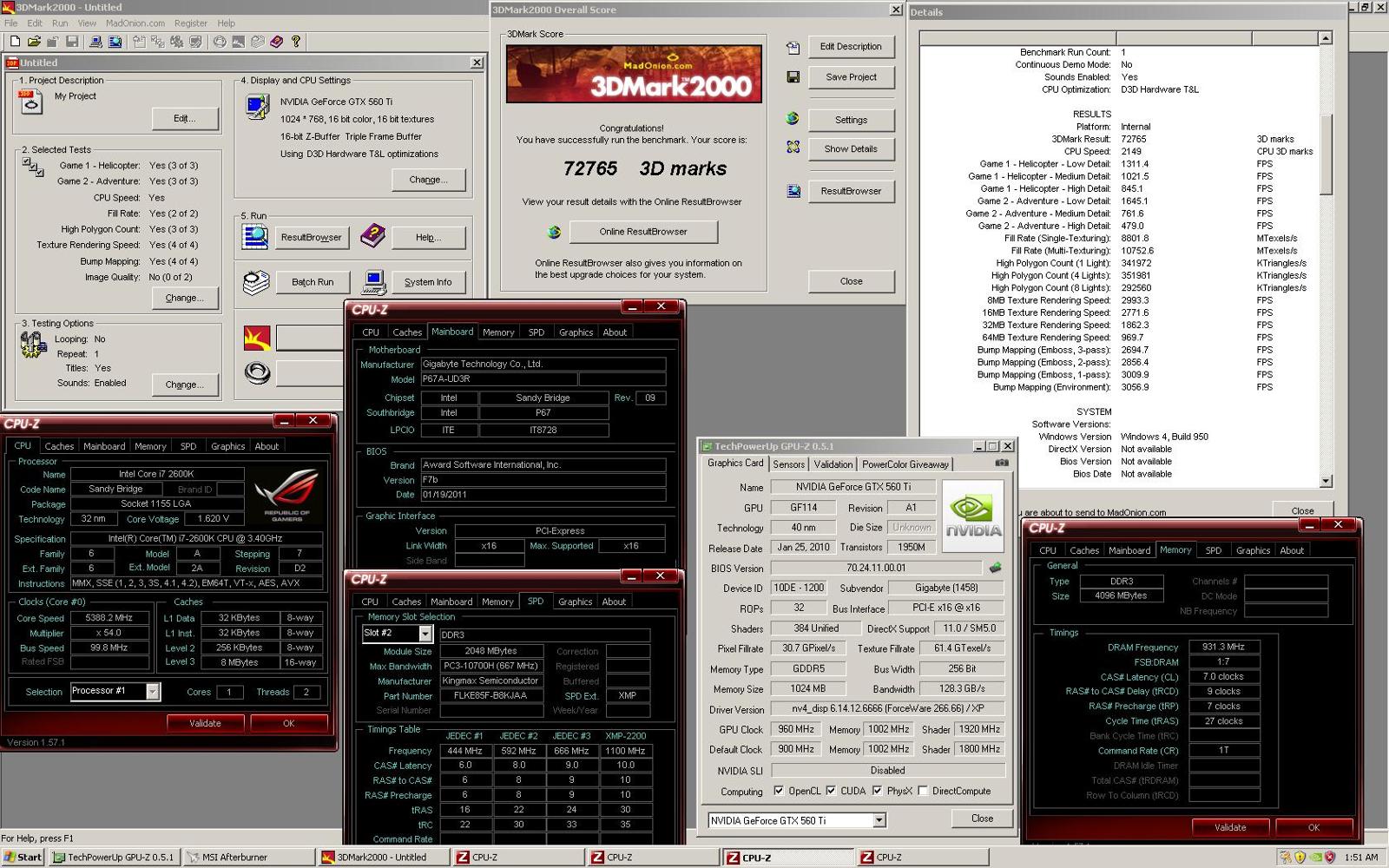Click OK in the CPU-Z CPU window

[289, 723]
